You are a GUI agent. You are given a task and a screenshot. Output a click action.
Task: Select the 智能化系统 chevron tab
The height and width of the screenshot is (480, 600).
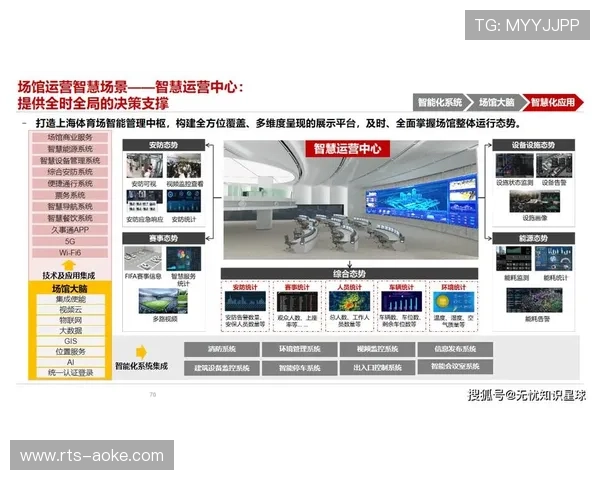coord(439,103)
